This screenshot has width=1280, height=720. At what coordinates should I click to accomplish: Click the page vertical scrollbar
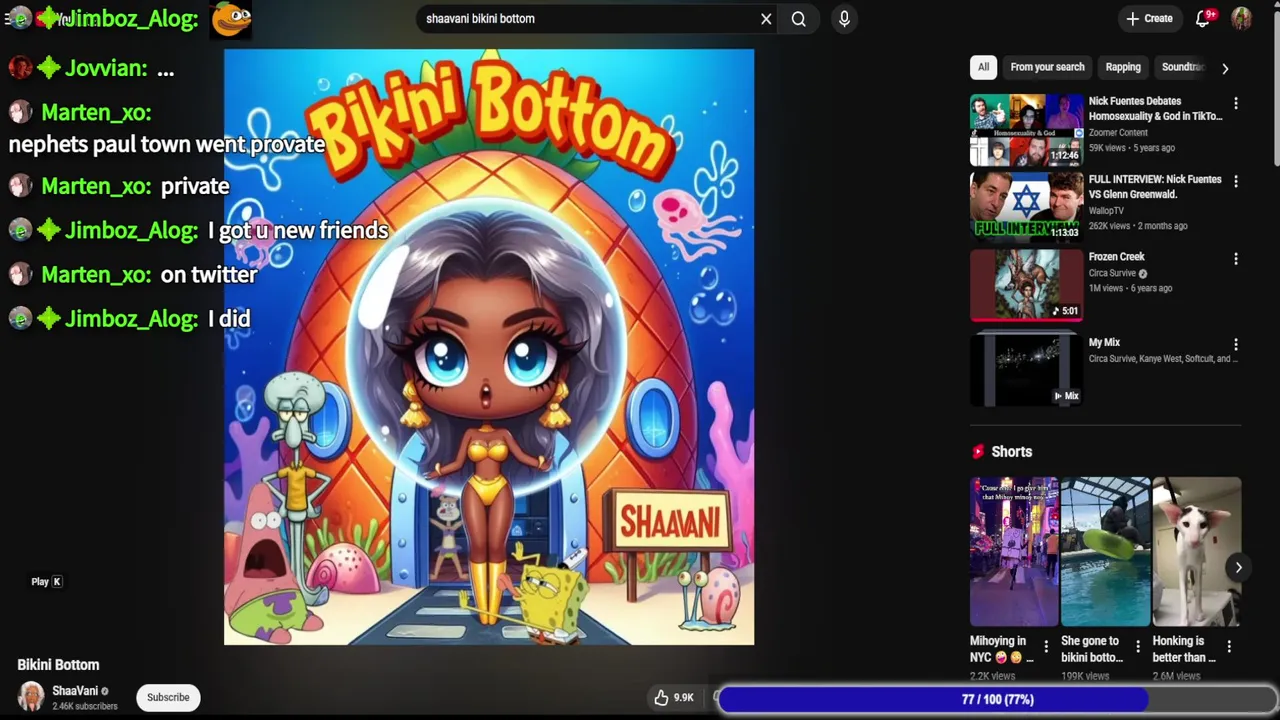(x=1275, y=90)
